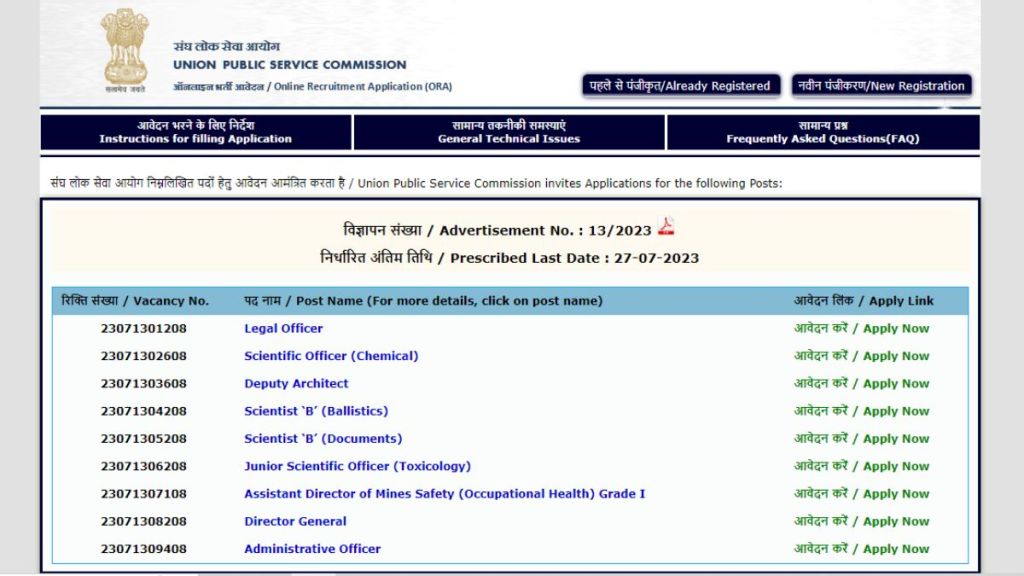Viewport: 1024px width, 576px height.
Task: Select vacancy number 23071308208
Action: point(144,521)
